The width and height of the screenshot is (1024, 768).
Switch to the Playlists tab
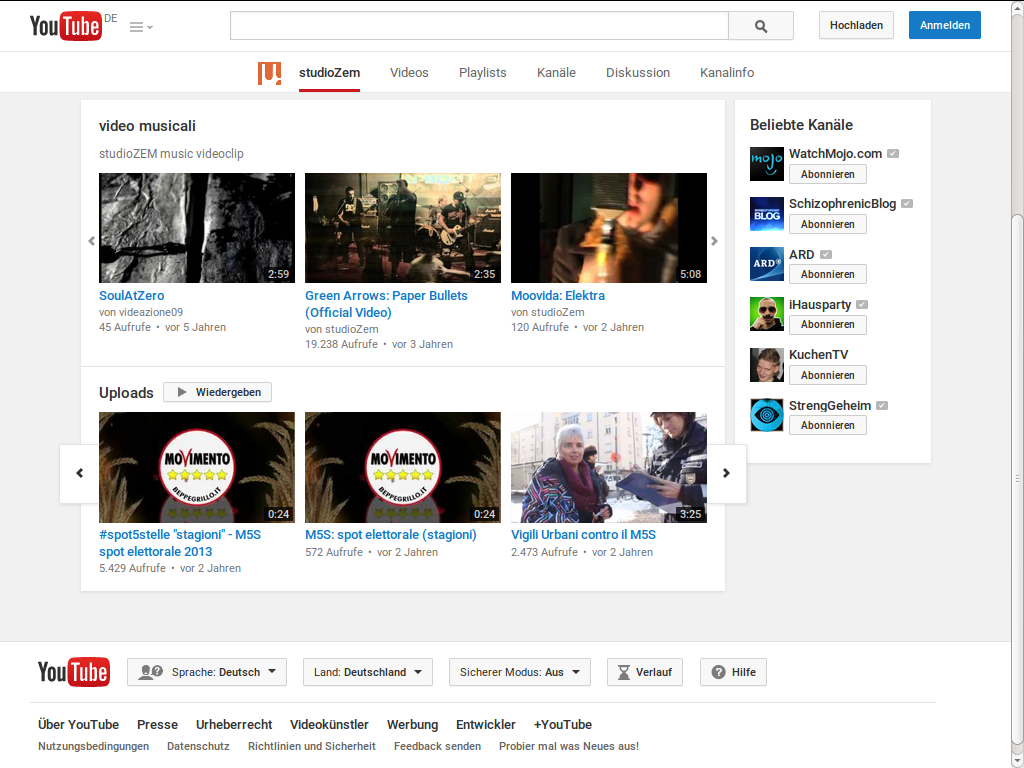tap(482, 73)
